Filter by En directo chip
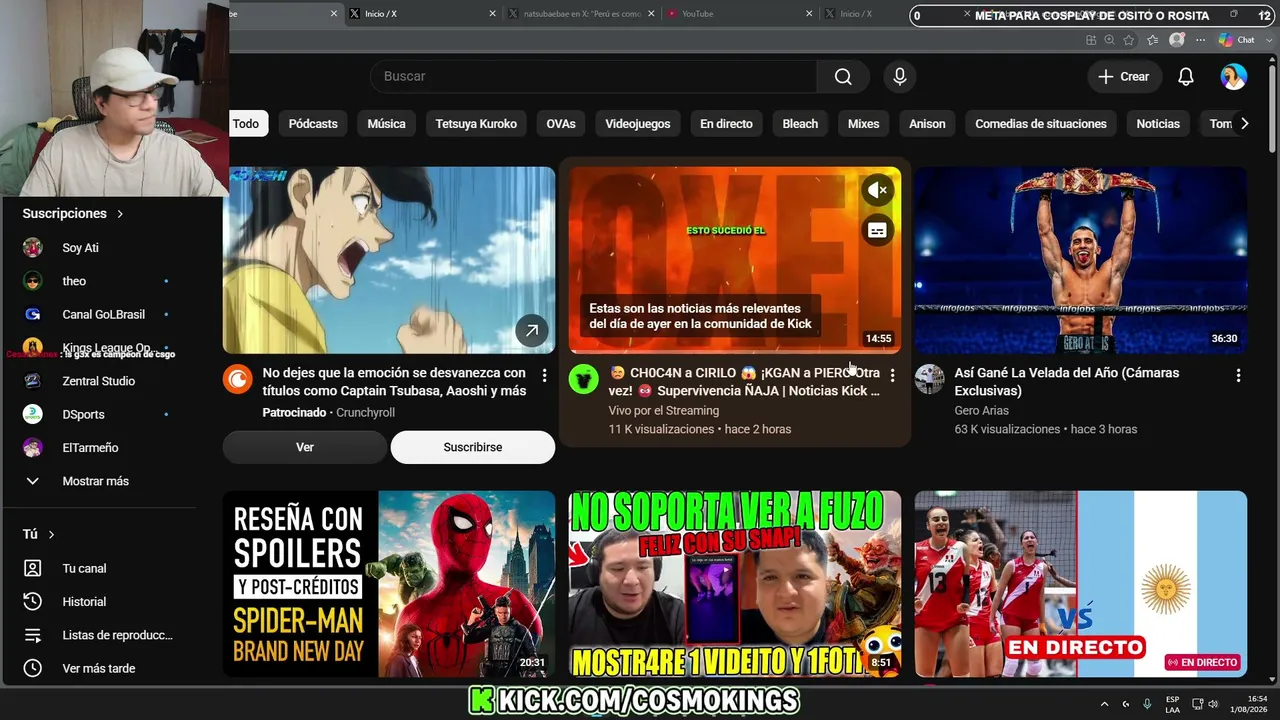 pyautogui.click(x=726, y=124)
